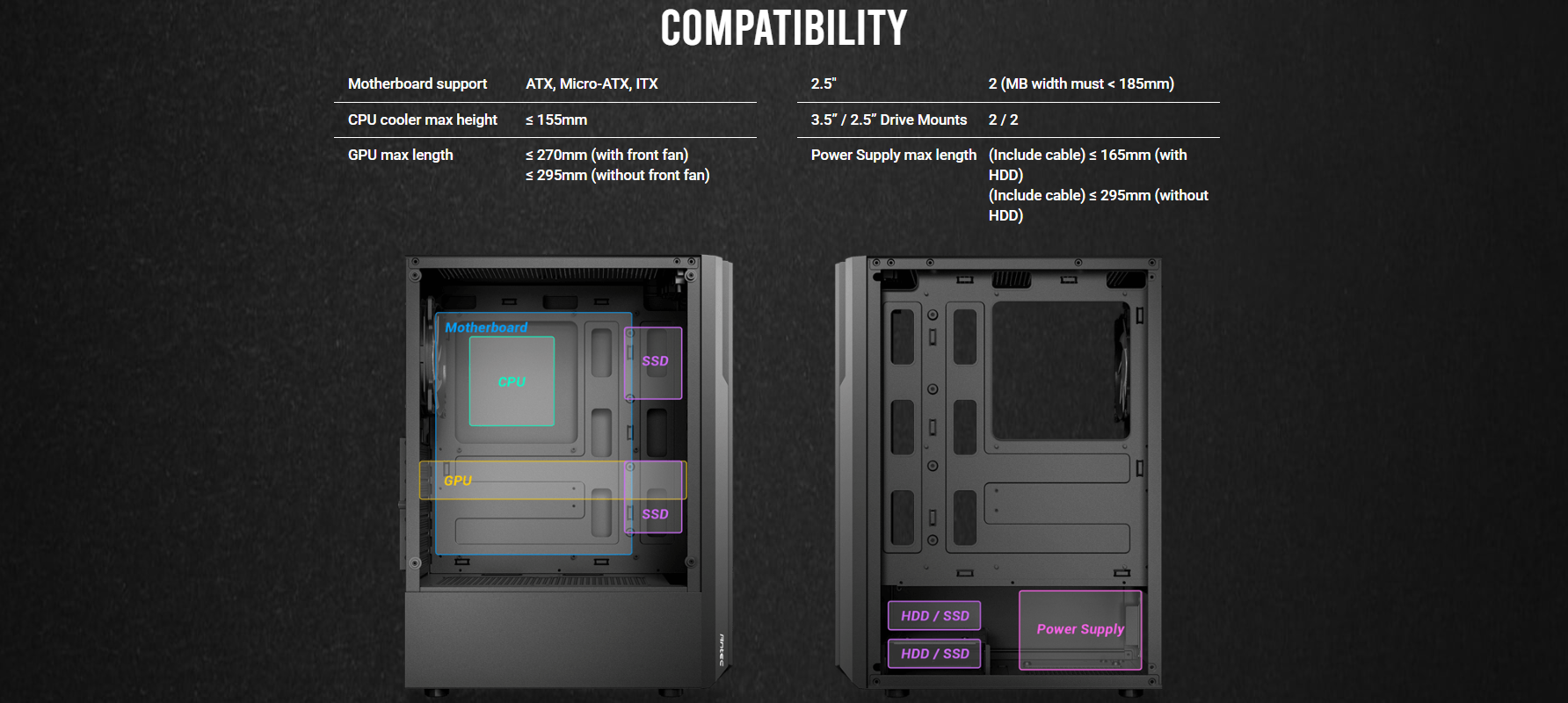1568x703 pixels.
Task: Select the green CPU box in diagram
Action: coord(512,381)
